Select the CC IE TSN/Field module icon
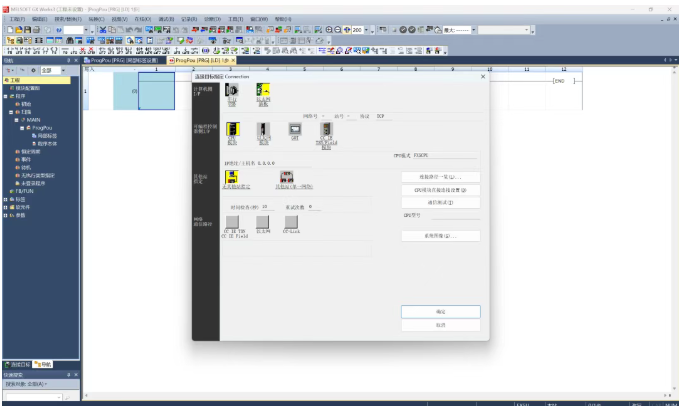 [326, 130]
